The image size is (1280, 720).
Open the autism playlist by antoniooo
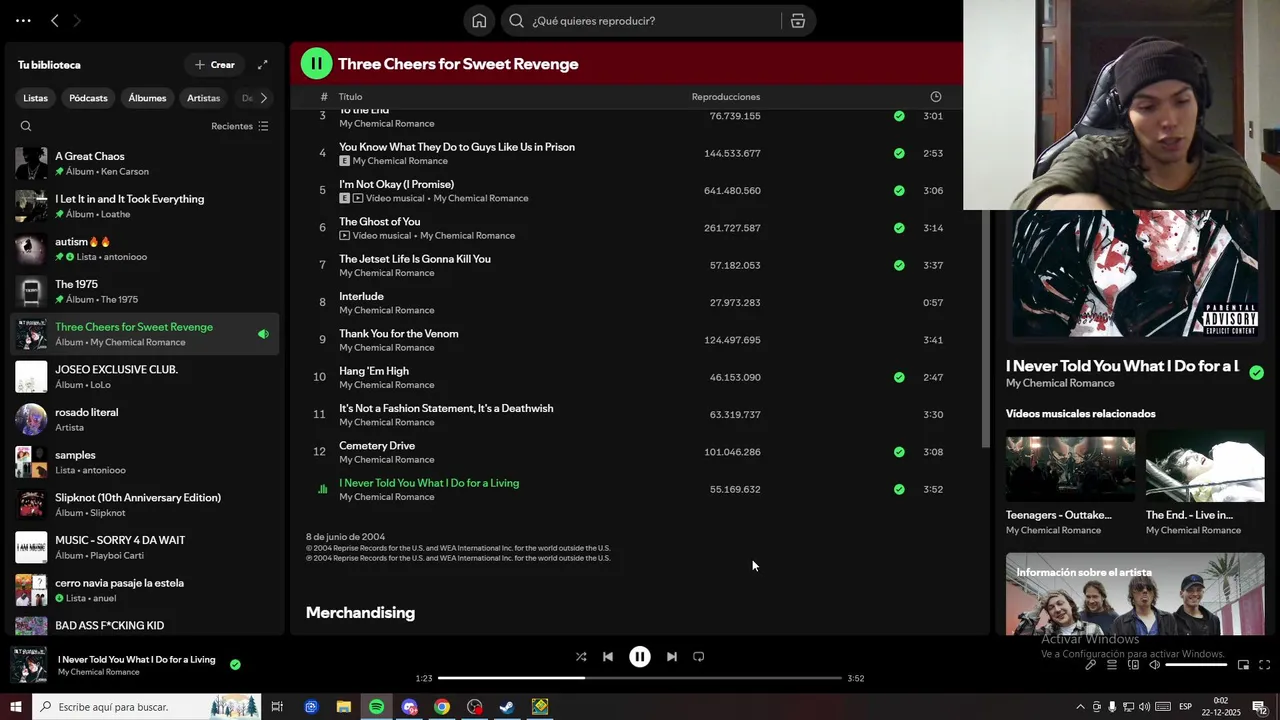coord(145,249)
